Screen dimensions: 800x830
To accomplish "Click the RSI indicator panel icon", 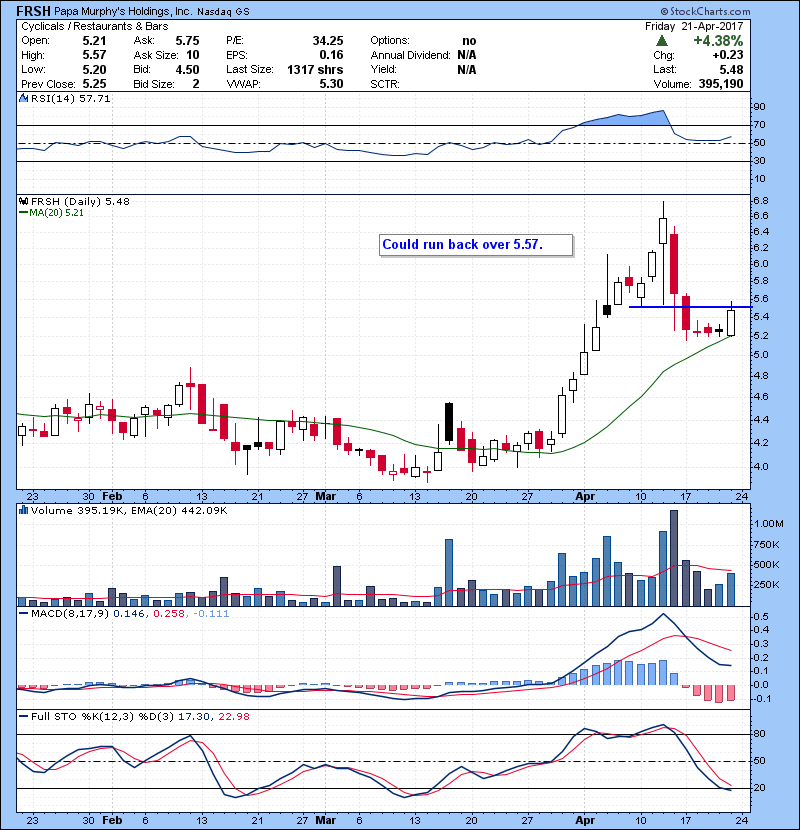I will pos(23,98).
